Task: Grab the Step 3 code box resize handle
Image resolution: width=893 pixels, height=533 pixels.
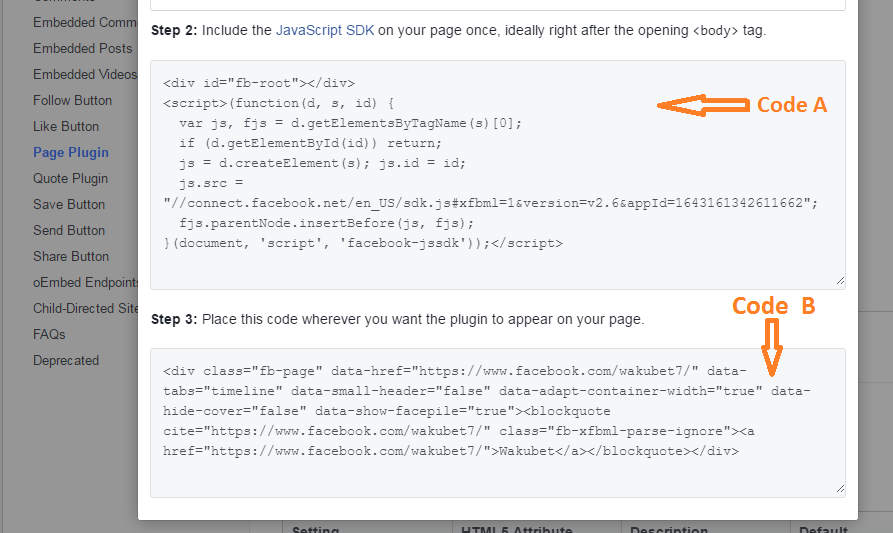Action: (x=840, y=489)
